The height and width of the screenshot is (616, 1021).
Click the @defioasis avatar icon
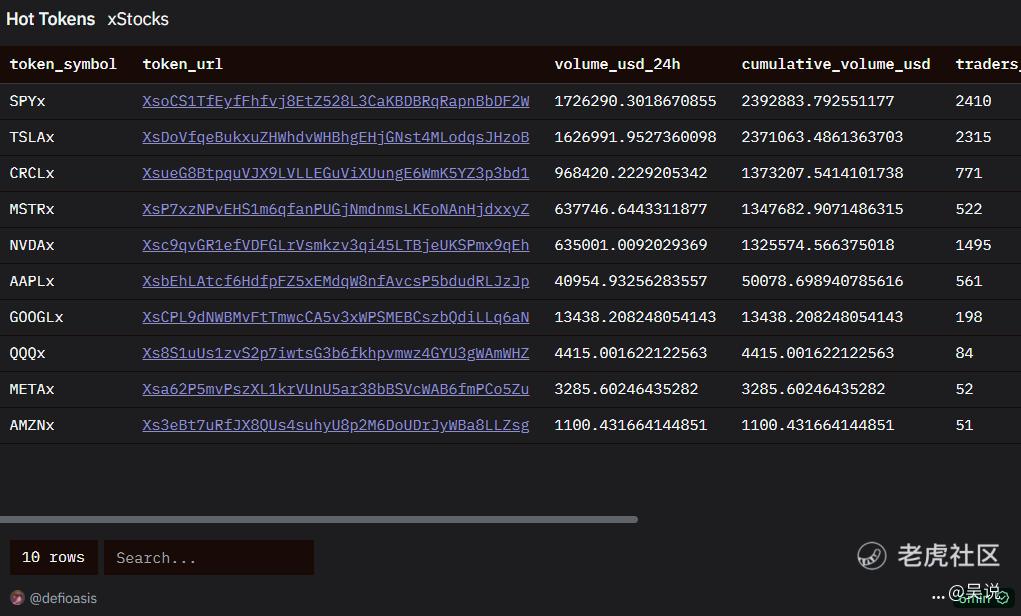(18, 598)
